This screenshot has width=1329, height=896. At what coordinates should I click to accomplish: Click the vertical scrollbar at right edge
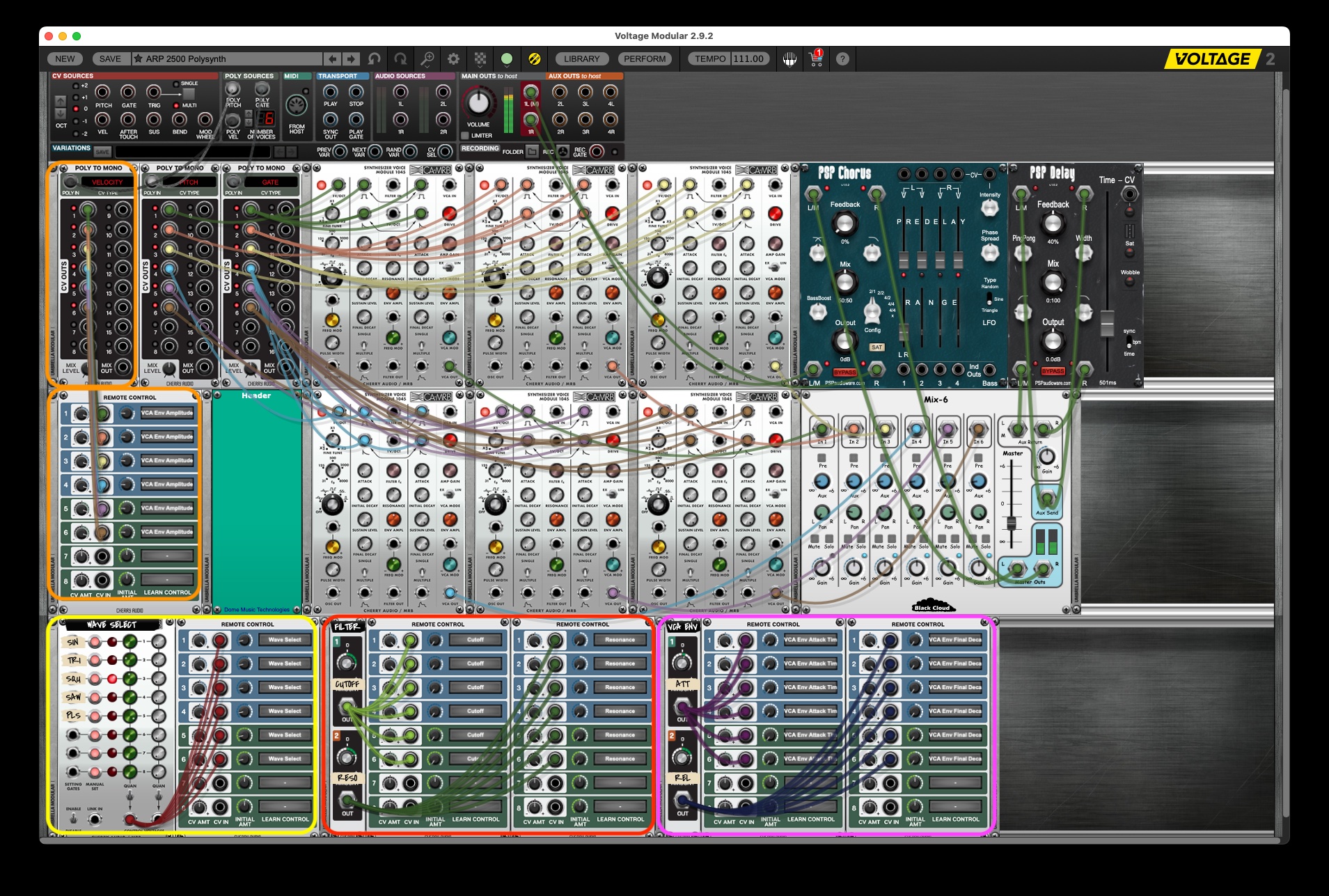coord(1285,454)
